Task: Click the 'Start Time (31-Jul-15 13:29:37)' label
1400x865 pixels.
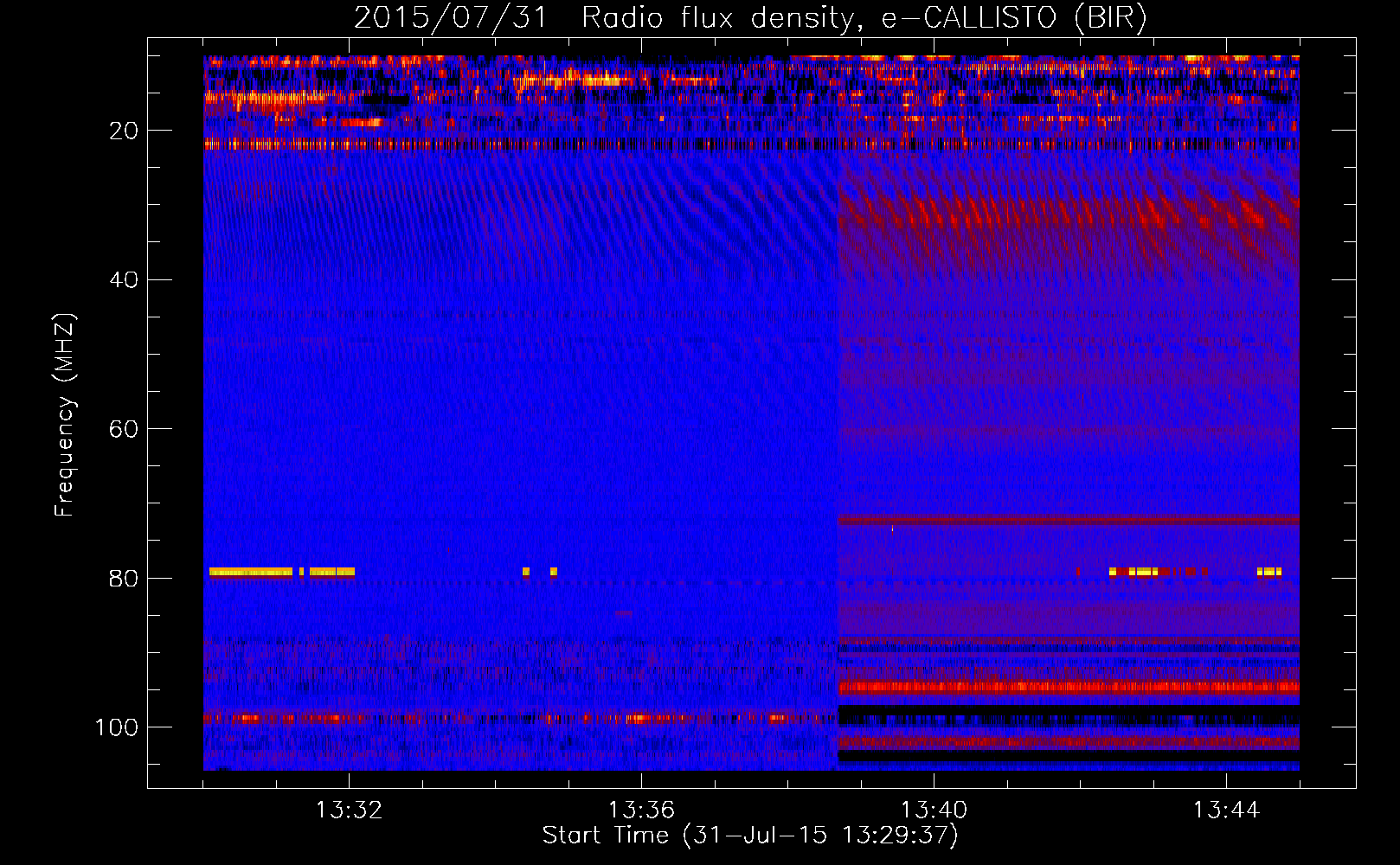Action: pyautogui.click(x=750, y=836)
